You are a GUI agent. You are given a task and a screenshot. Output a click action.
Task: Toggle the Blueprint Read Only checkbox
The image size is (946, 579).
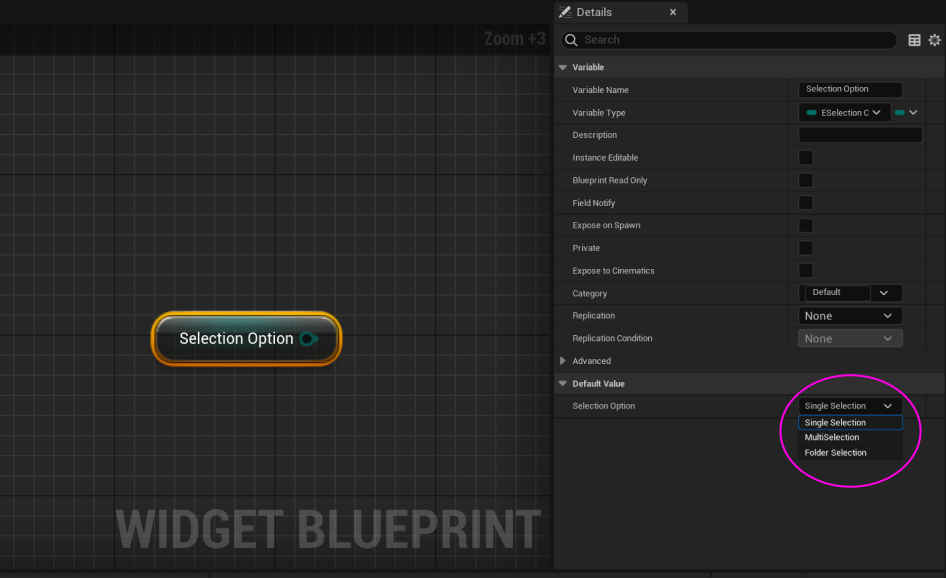tap(805, 180)
